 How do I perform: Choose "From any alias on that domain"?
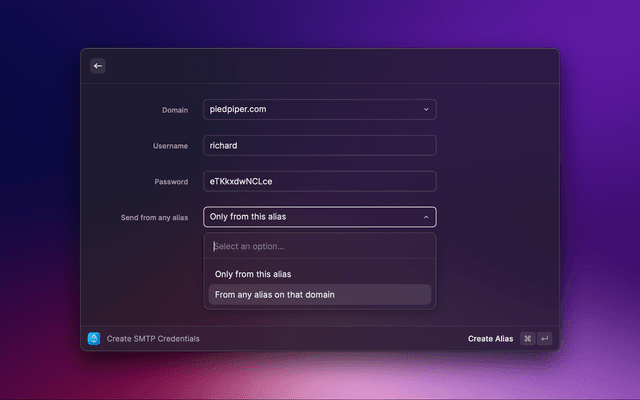click(x=274, y=295)
